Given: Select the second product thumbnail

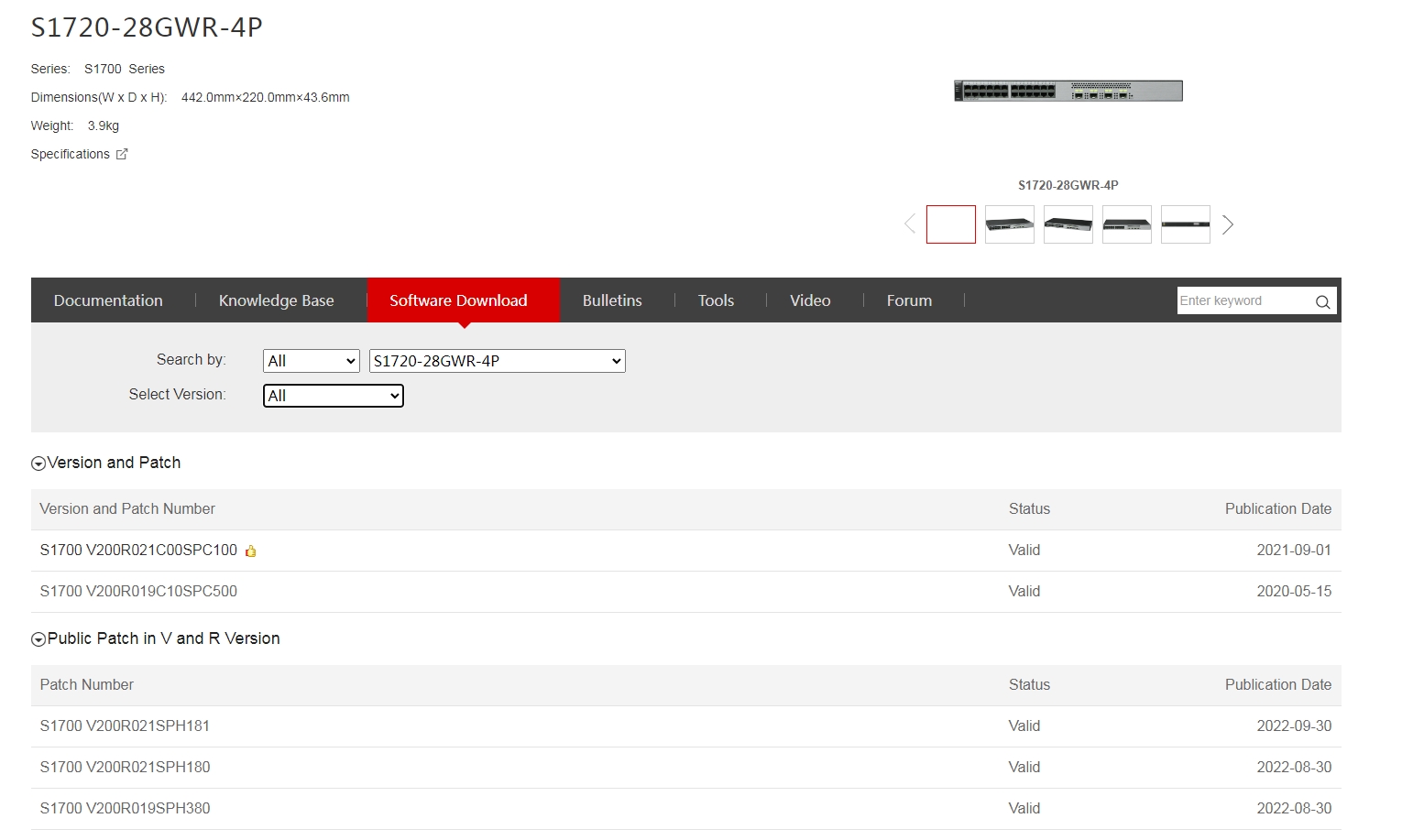Looking at the screenshot, I should click(x=1010, y=224).
